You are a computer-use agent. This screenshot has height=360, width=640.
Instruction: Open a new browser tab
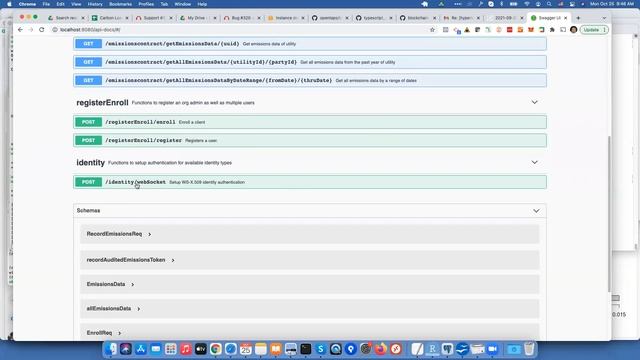[578, 18]
